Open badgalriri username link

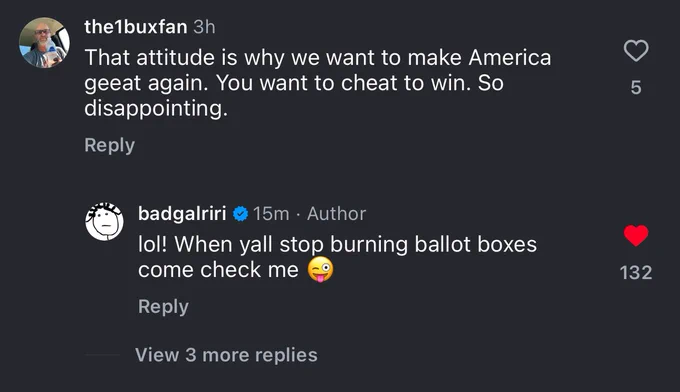[182, 213]
